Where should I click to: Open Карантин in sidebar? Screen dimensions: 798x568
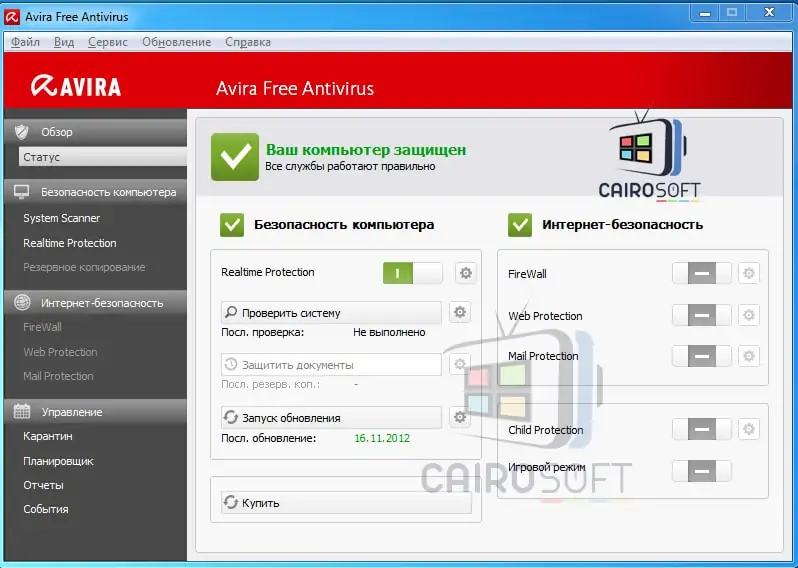[48, 436]
